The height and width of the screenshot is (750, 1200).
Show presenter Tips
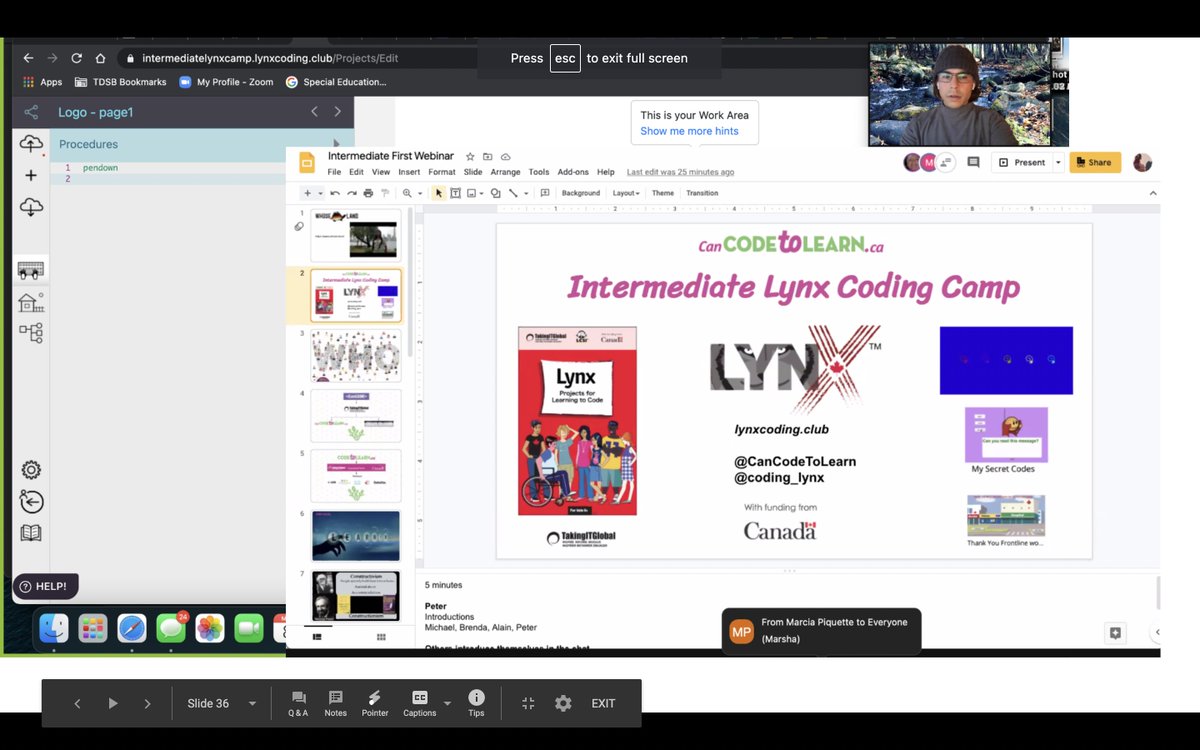click(x=476, y=703)
